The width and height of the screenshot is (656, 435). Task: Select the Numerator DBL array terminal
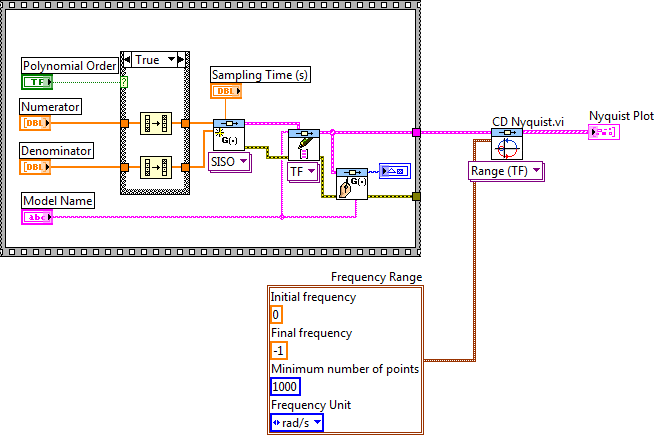point(35,123)
